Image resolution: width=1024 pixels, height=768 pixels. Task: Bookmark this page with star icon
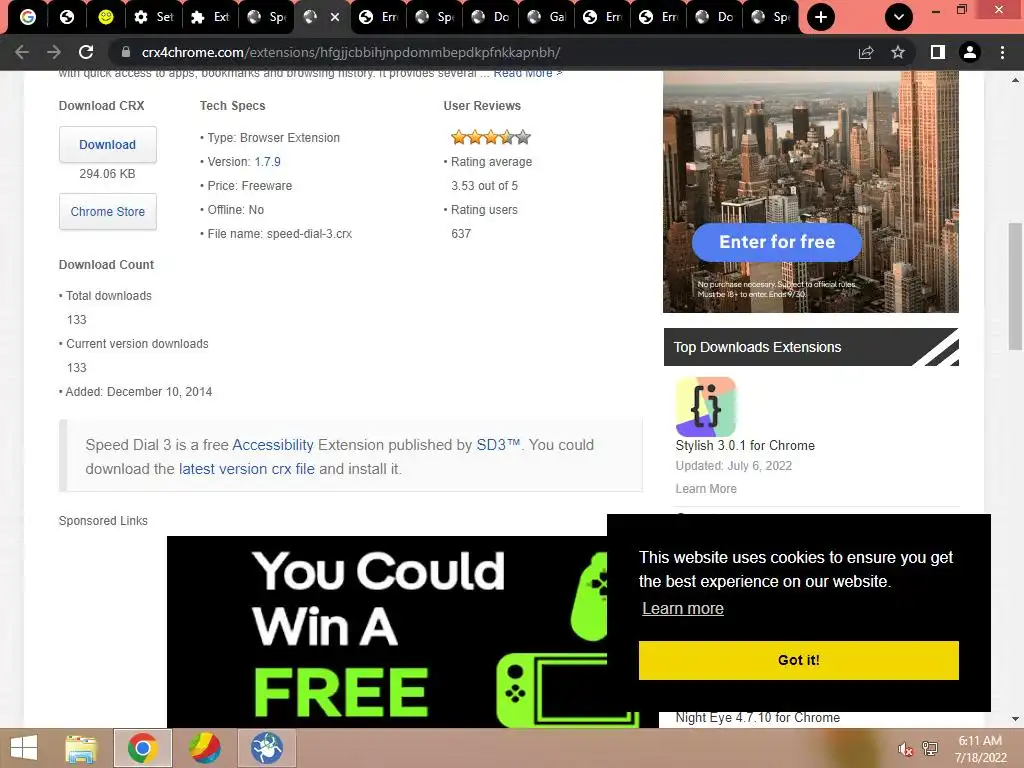[x=898, y=52]
